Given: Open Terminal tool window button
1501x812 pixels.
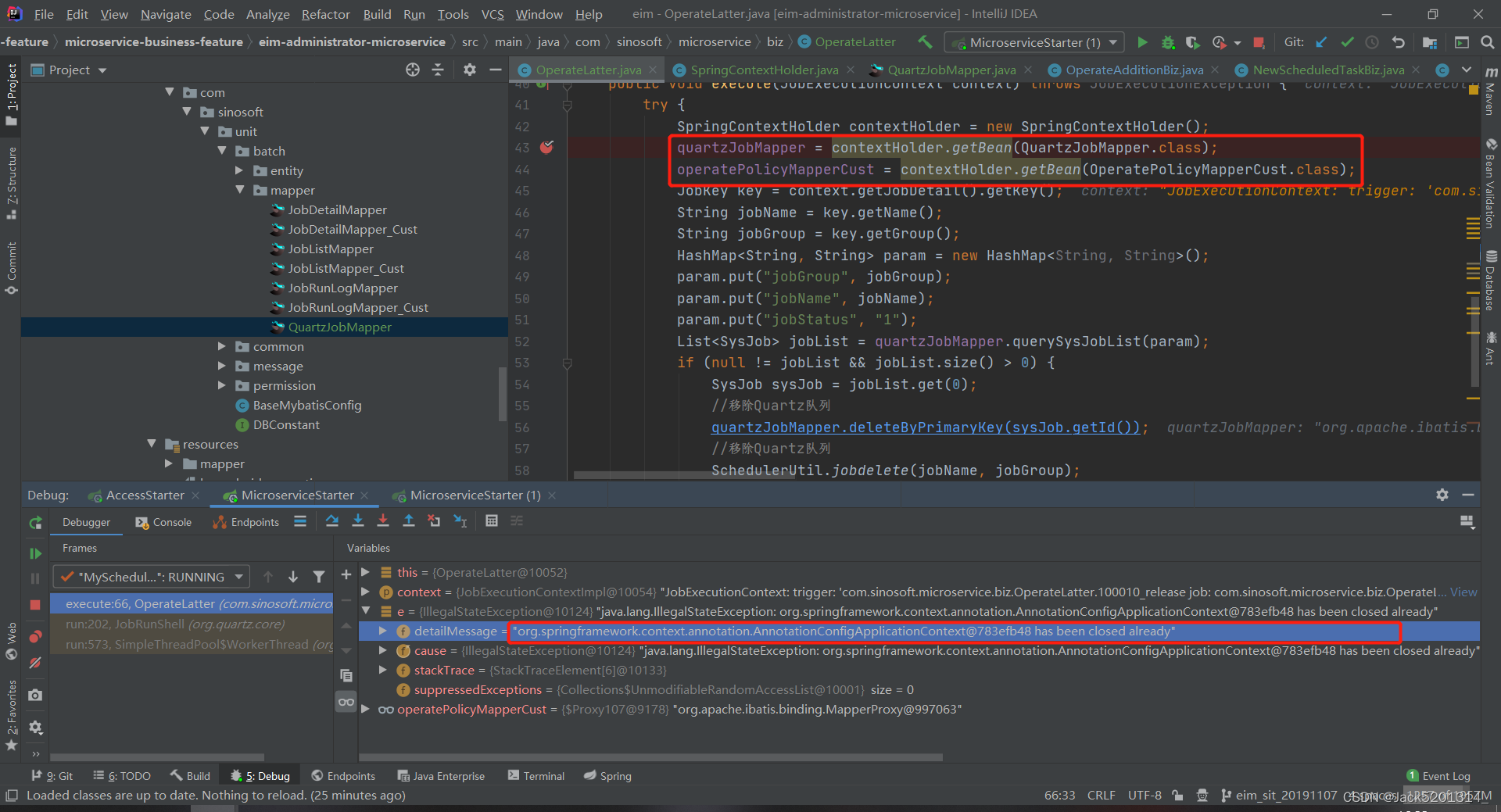Looking at the screenshot, I should [536, 776].
